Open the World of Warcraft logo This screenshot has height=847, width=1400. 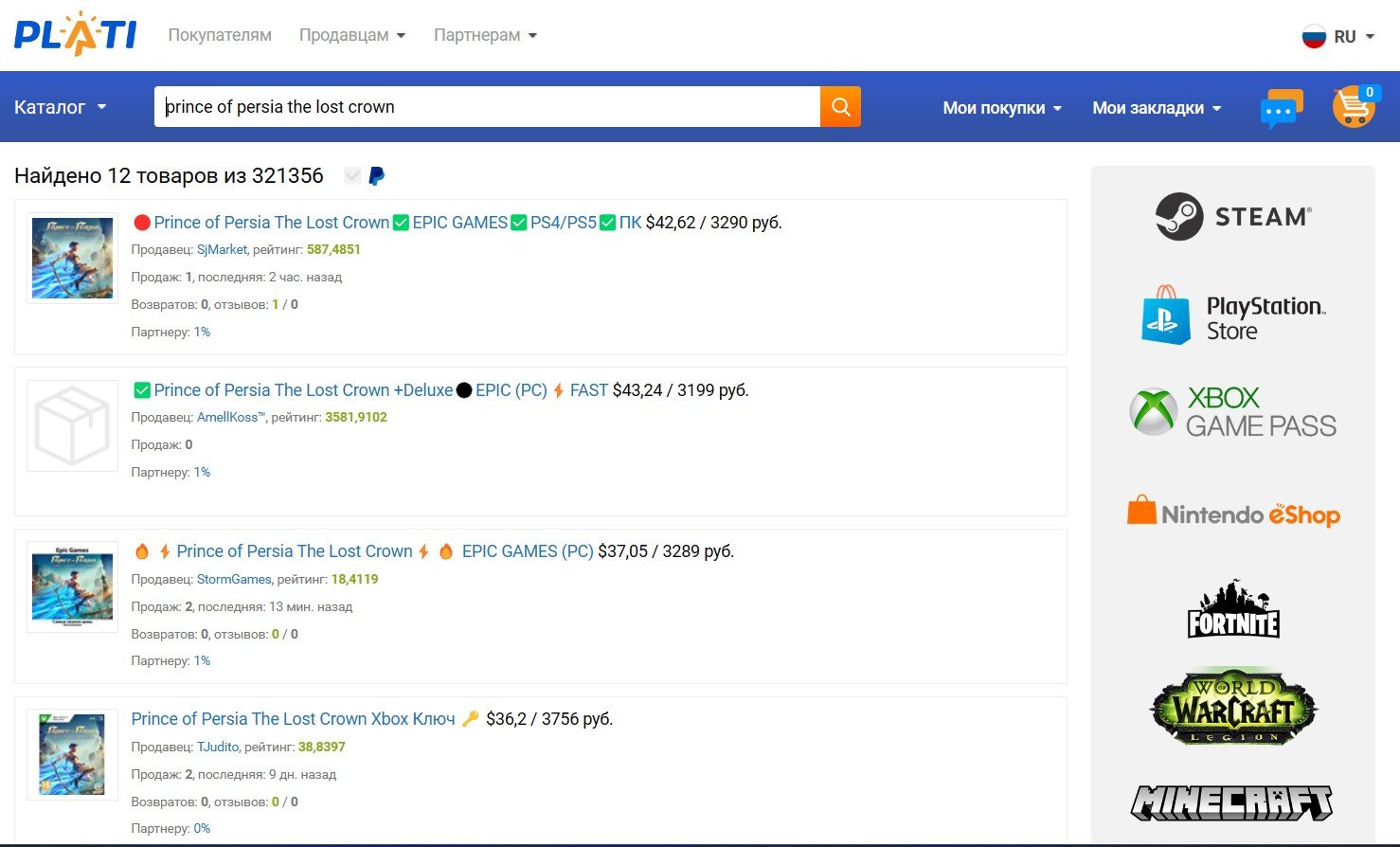tap(1233, 707)
